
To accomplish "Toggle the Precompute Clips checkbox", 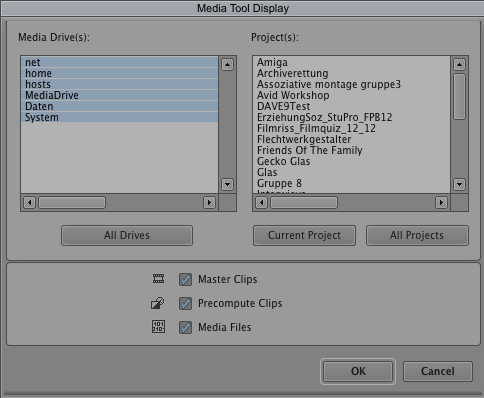I will click(x=185, y=303).
